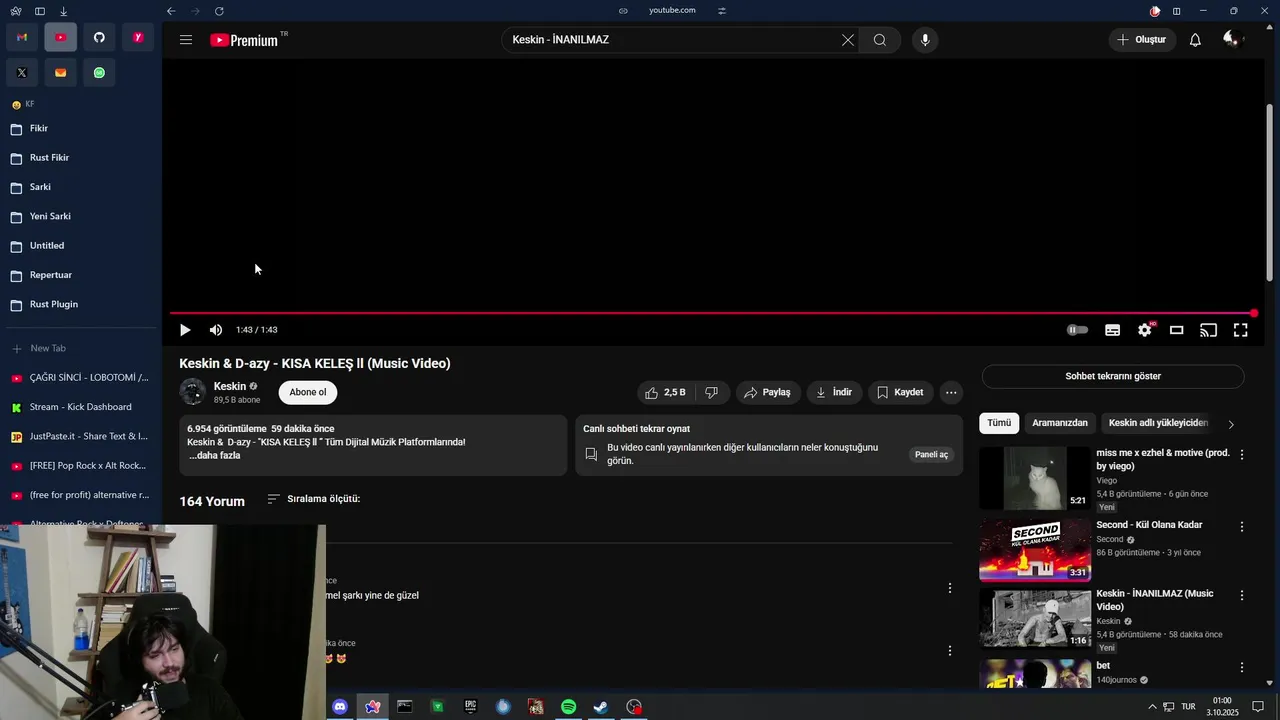The image size is (1280, 720).
Task: Open the site controls icon beside youtube.com
Action: (722, 11)
